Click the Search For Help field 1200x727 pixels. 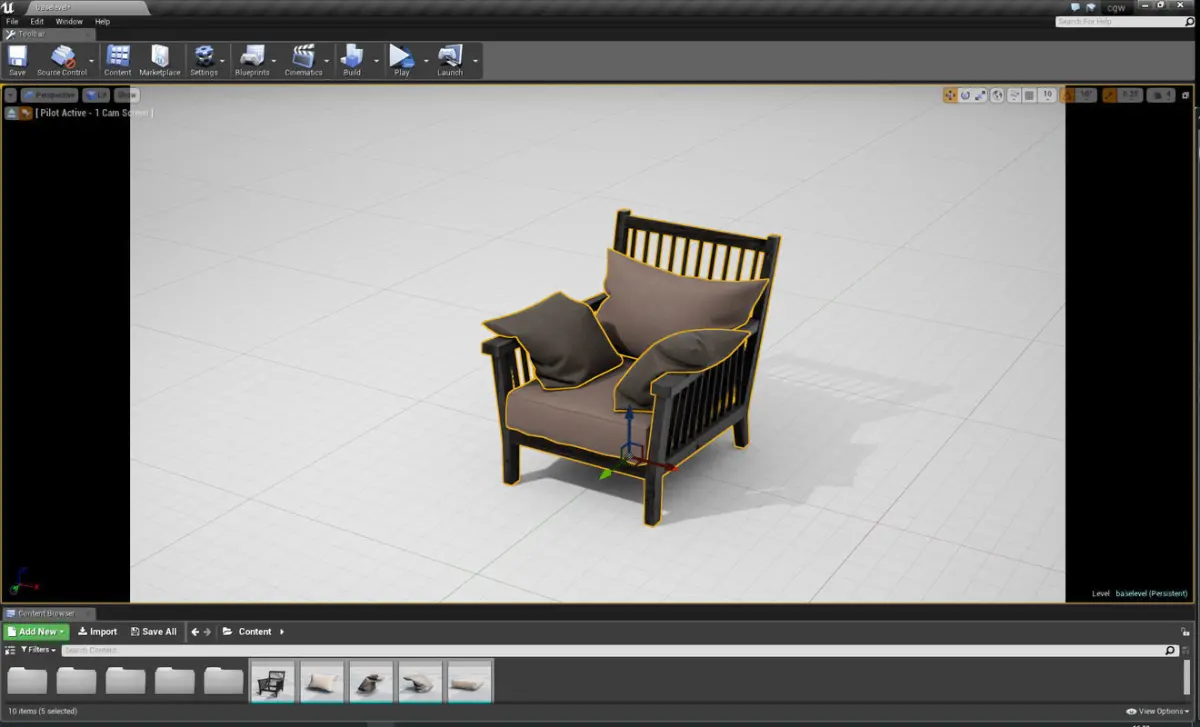coord(1124,21)
